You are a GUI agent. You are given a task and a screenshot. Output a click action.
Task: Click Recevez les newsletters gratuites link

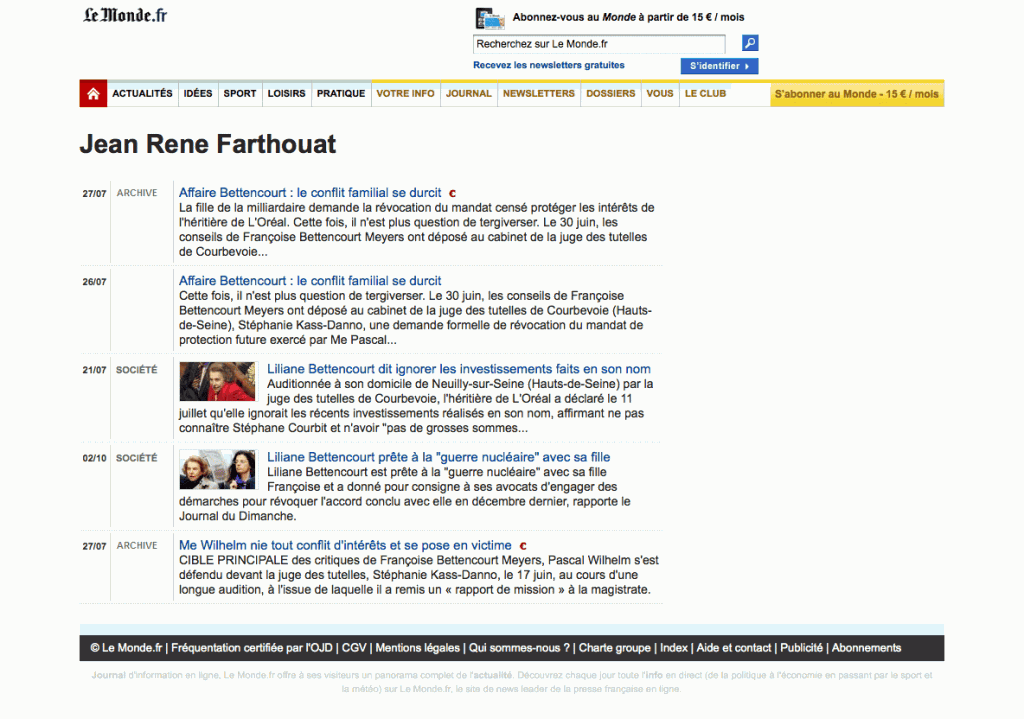[x=549, y=65]
